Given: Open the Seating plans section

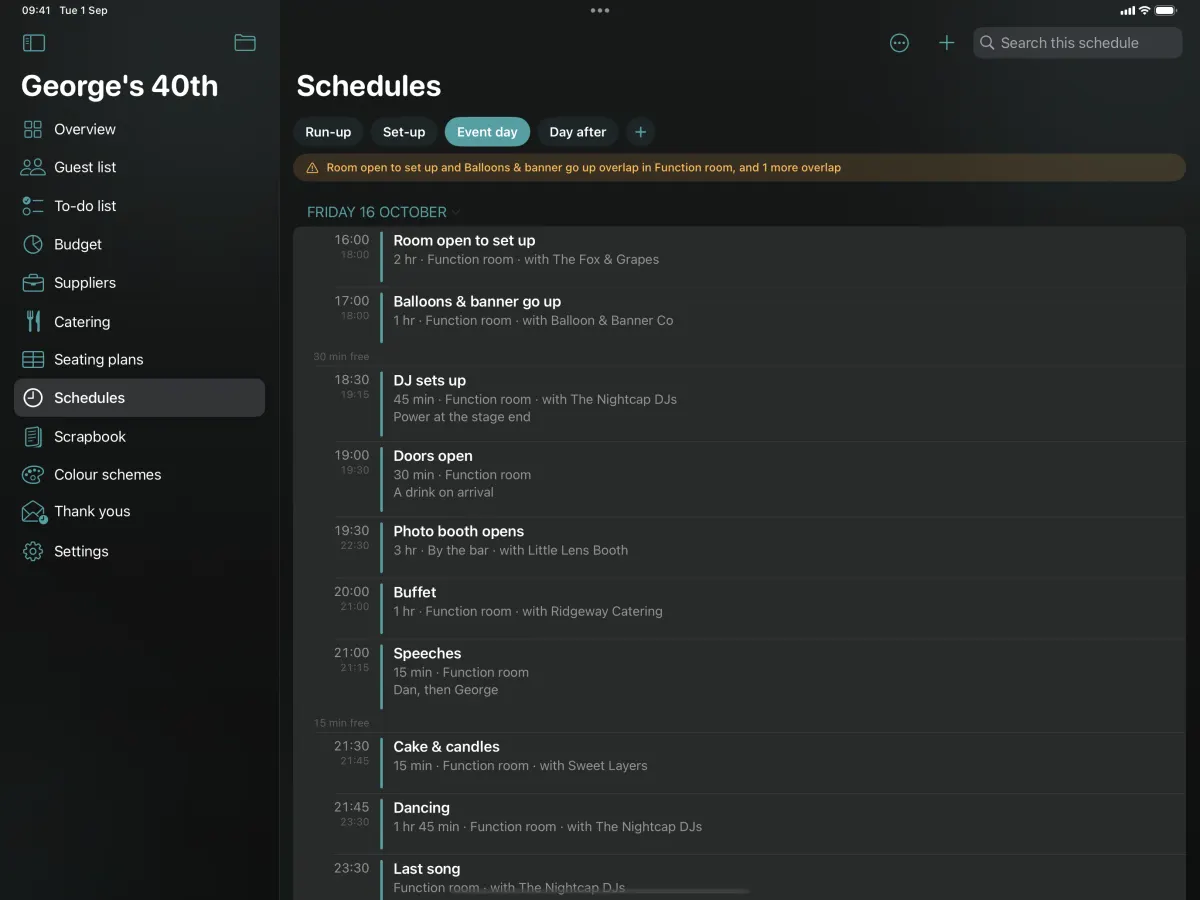Looking at the screenshot, I should tap(139, 359).
